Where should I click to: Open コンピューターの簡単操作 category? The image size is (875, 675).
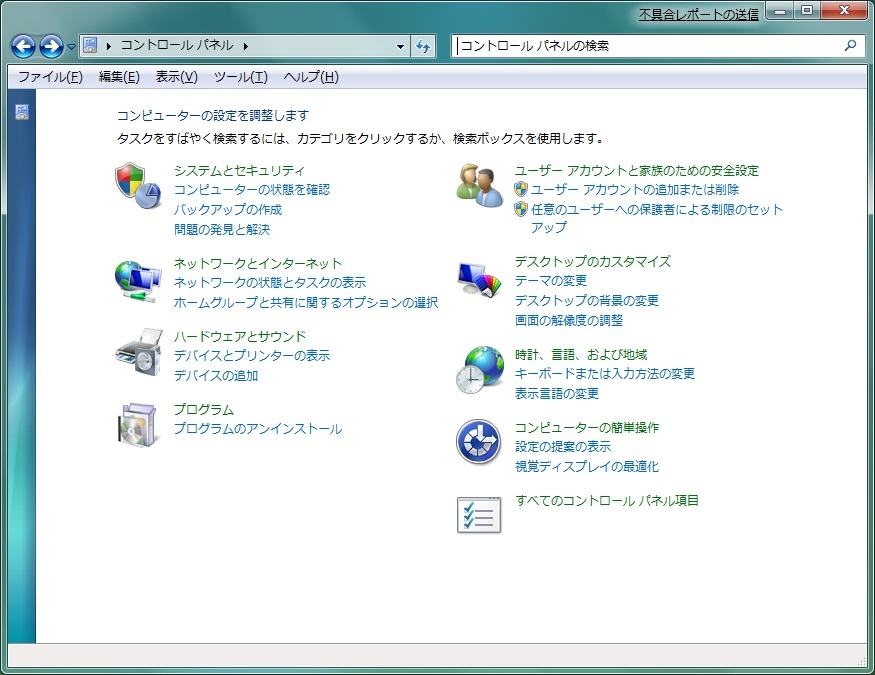pos(586,427)
